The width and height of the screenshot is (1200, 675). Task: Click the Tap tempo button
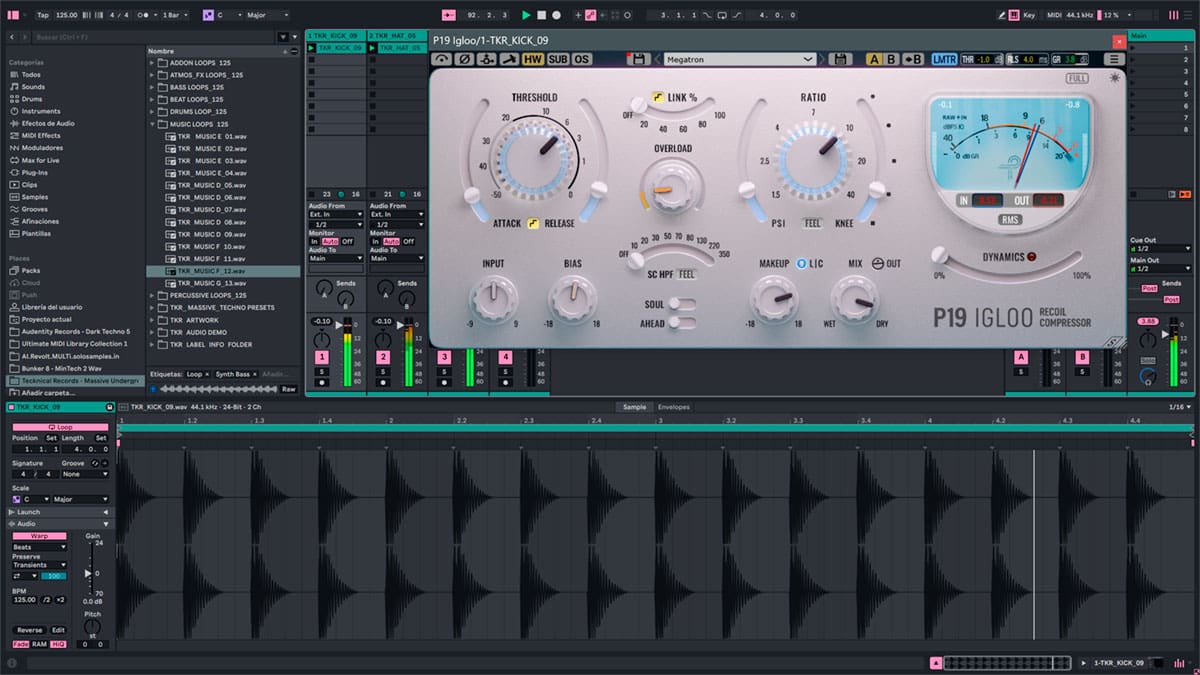(42, 15)
